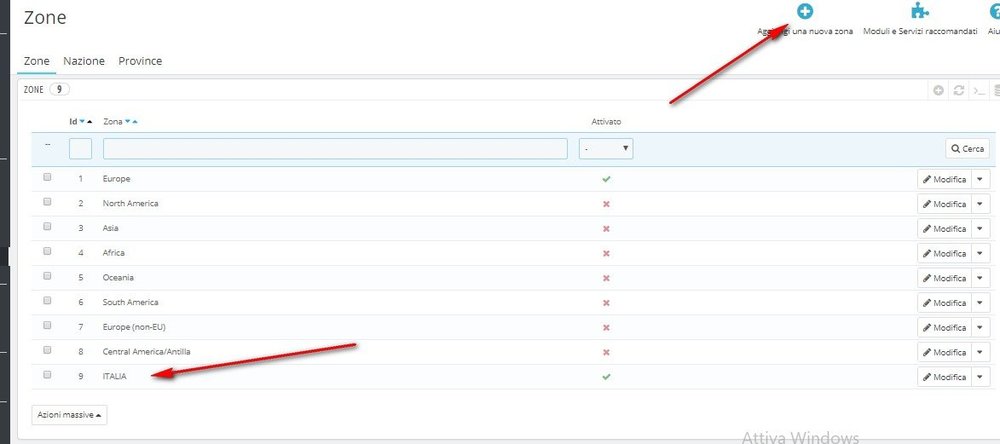This screenshot has width=1000, height=444.
Task: Select the checkbox for Europe row
Action: click(x=47, y=177)
